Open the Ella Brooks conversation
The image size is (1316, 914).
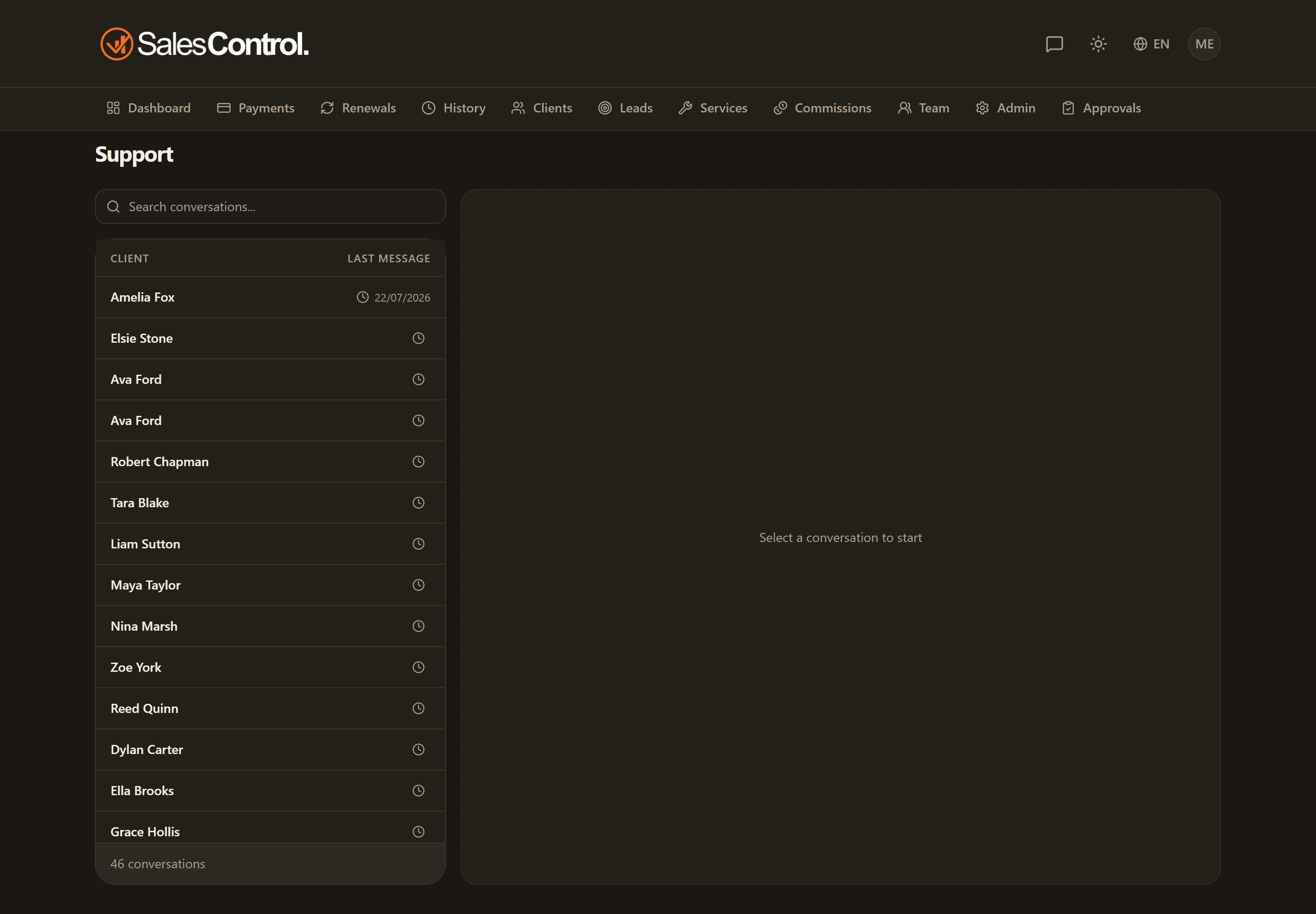coord(271,791)
